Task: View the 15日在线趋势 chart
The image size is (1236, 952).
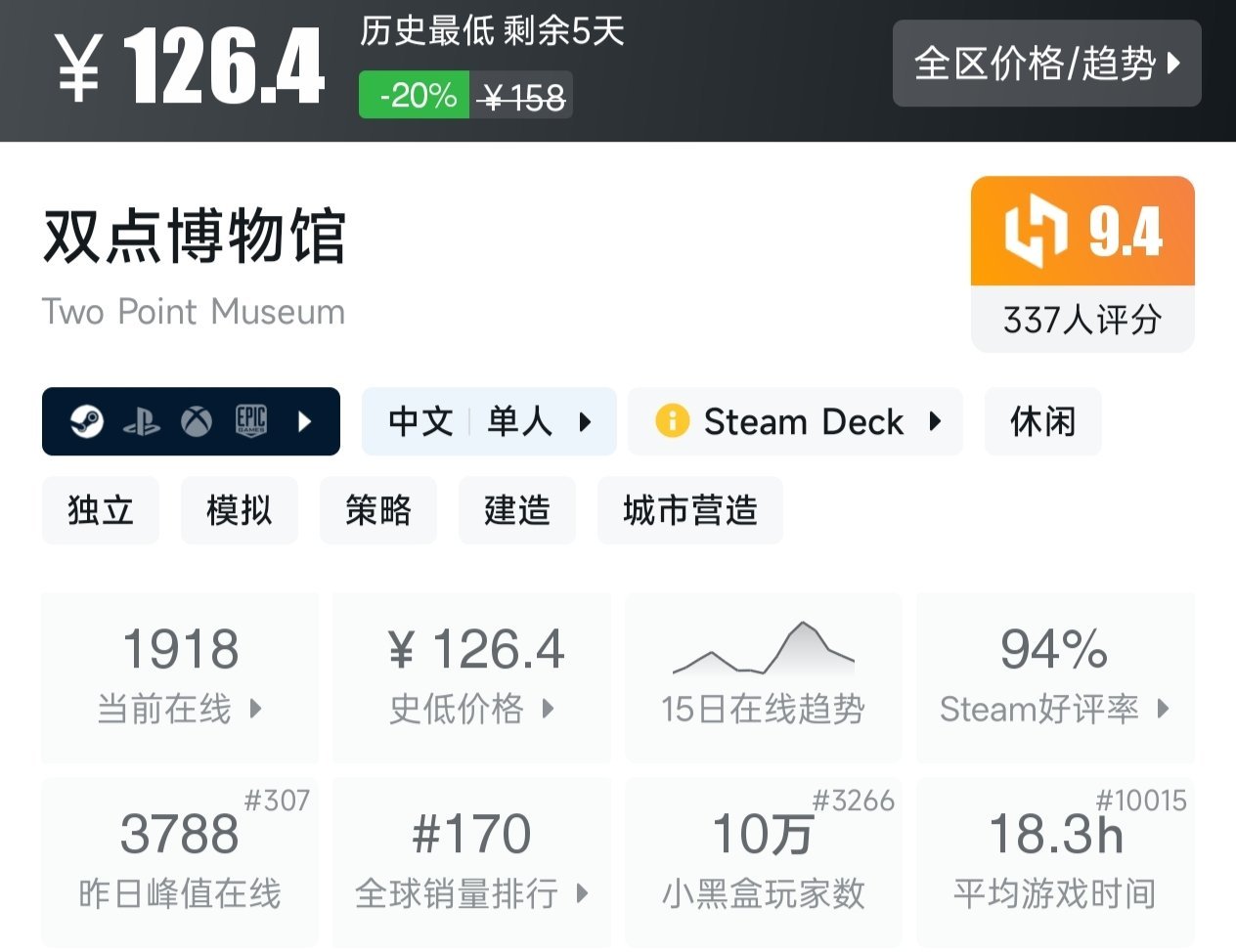Action: coord(764,676)
